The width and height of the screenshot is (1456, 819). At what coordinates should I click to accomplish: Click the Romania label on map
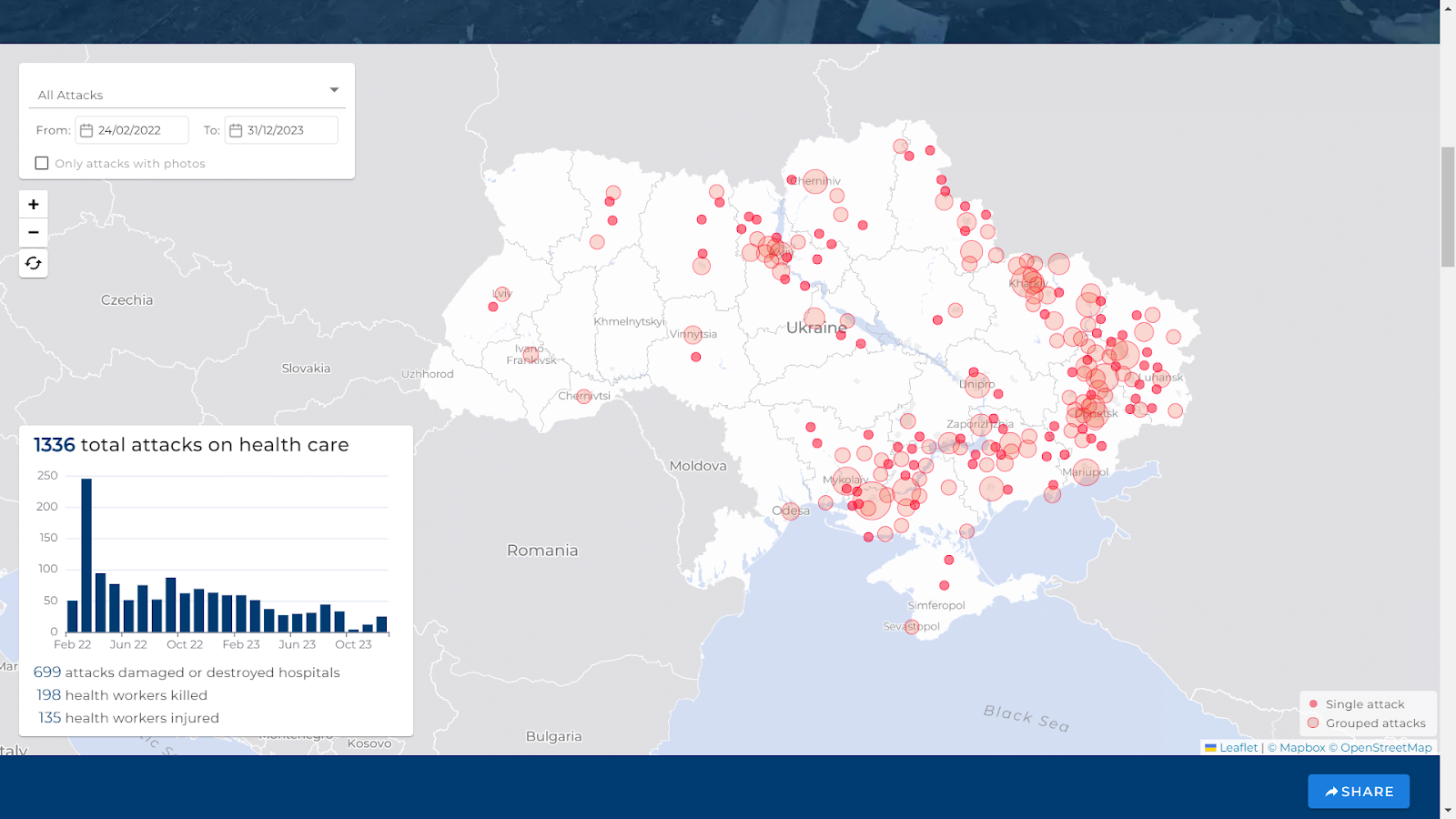click(x=542, y=551)
